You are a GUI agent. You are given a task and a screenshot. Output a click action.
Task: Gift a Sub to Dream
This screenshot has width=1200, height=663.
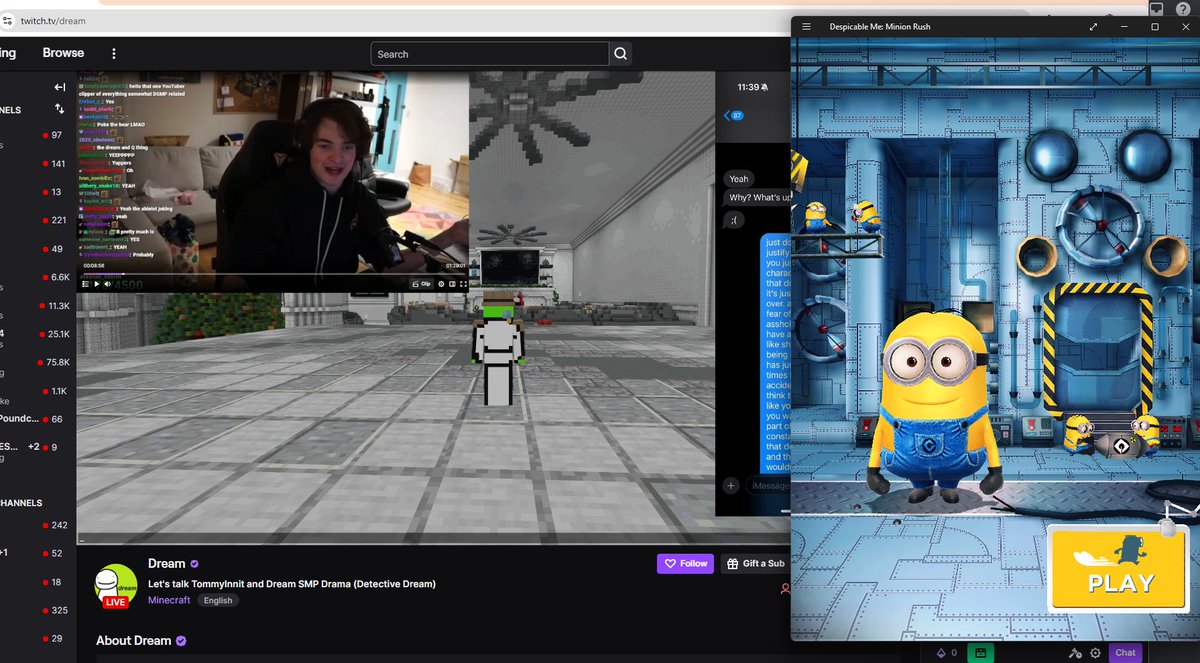(755, 564)
